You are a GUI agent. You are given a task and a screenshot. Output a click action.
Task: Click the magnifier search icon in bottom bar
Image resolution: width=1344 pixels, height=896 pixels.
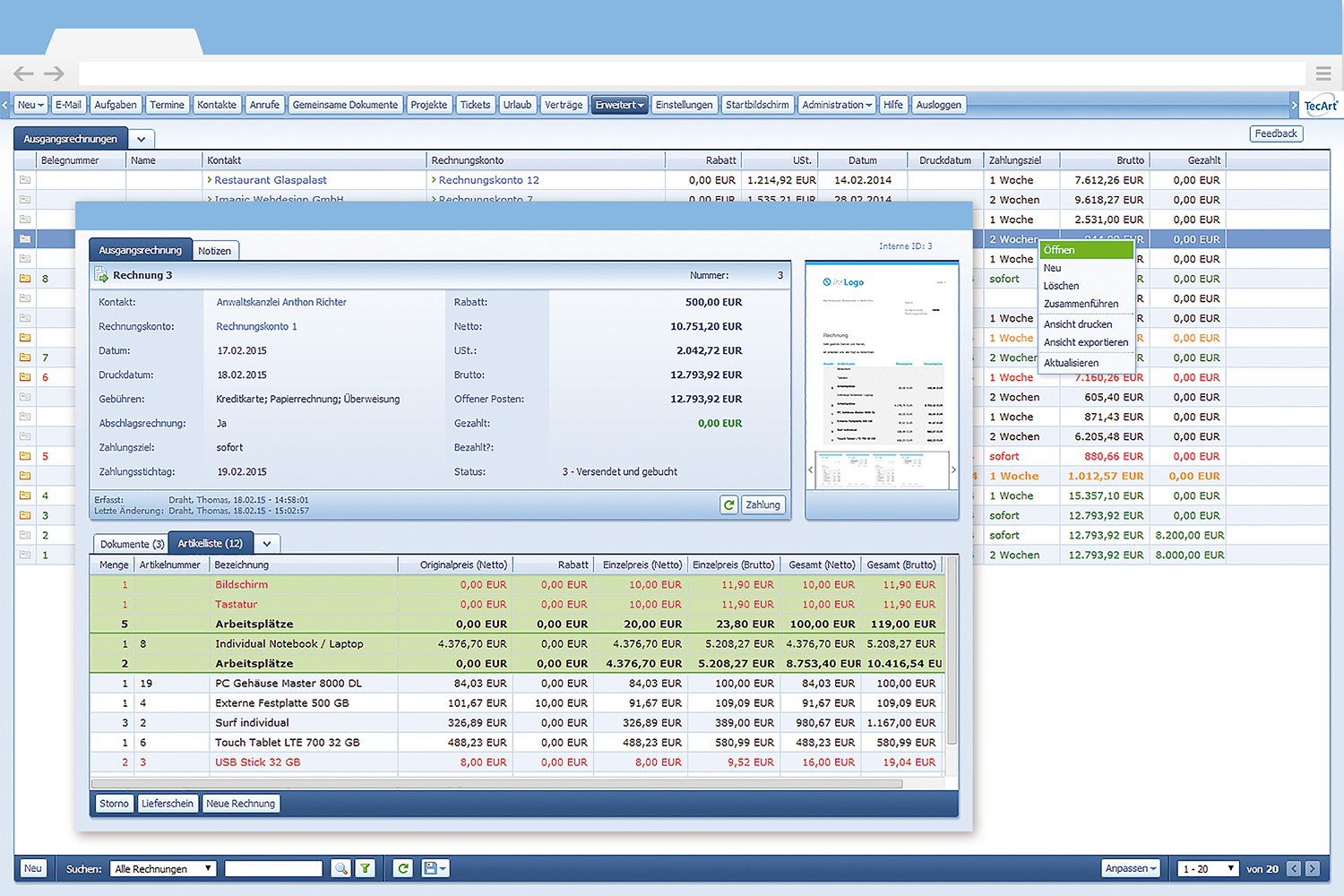[x=340, y=868]
